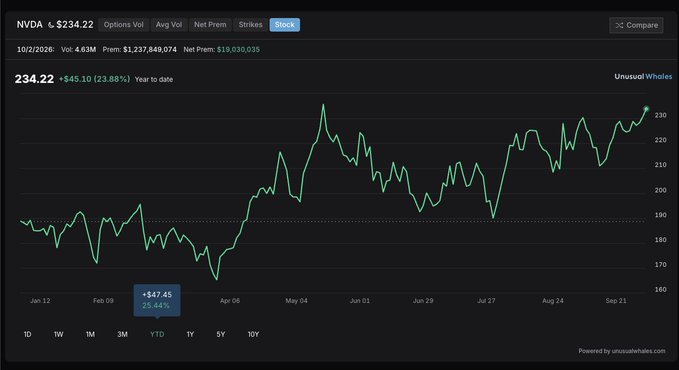Click the Jan 12 x-axis label
The width and height of the screenshot is (679, 370).
tap(40, 301)
